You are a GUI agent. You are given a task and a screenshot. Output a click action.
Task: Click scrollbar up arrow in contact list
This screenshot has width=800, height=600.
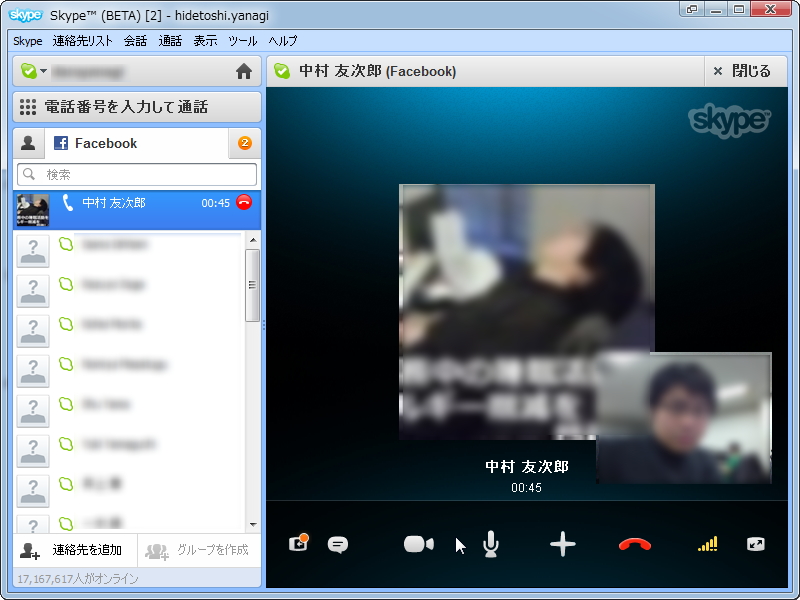click(x=253, y=240)
